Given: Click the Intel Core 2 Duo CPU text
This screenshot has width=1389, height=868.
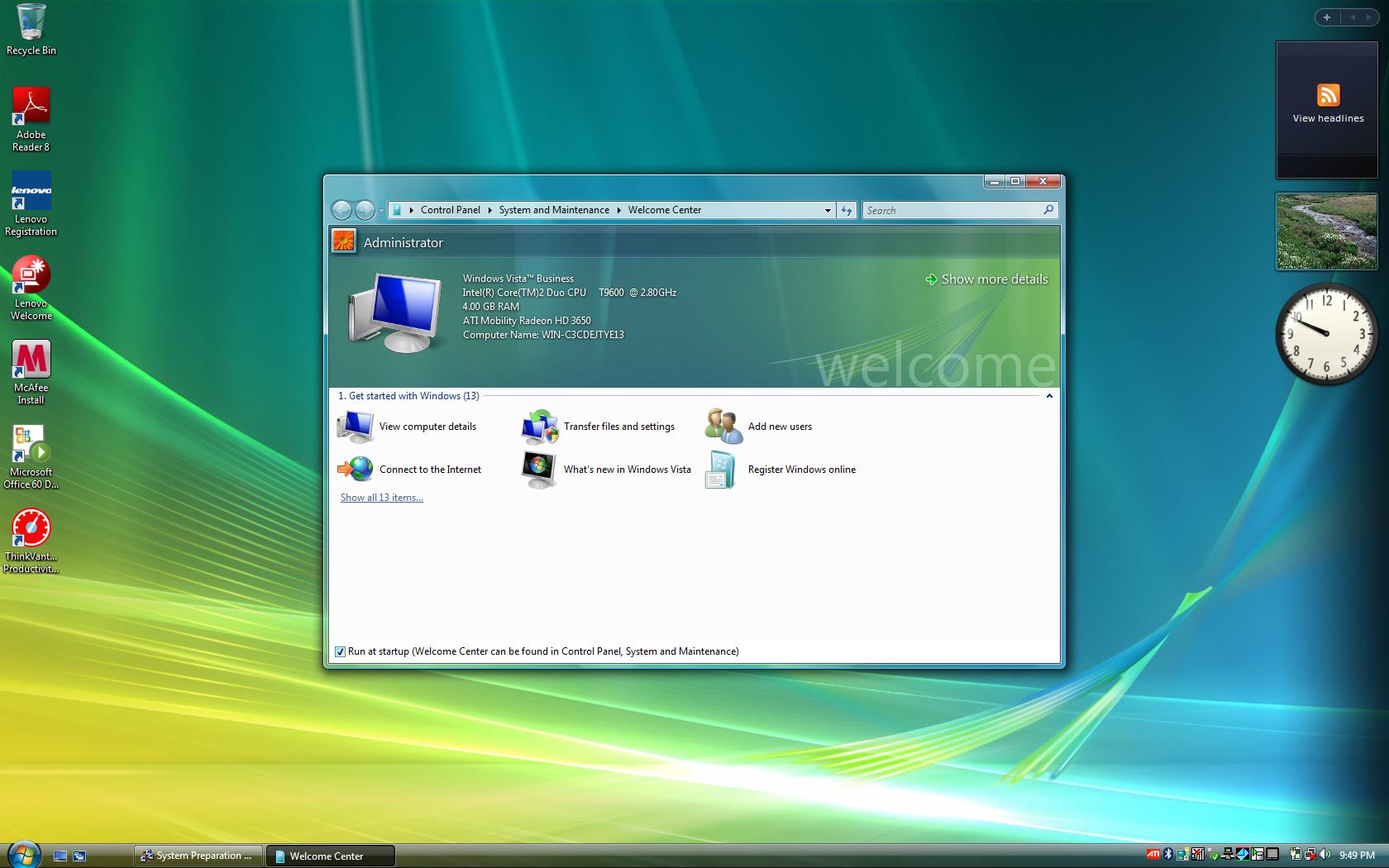Looking at the screenshot, I should tap(570, 293).
